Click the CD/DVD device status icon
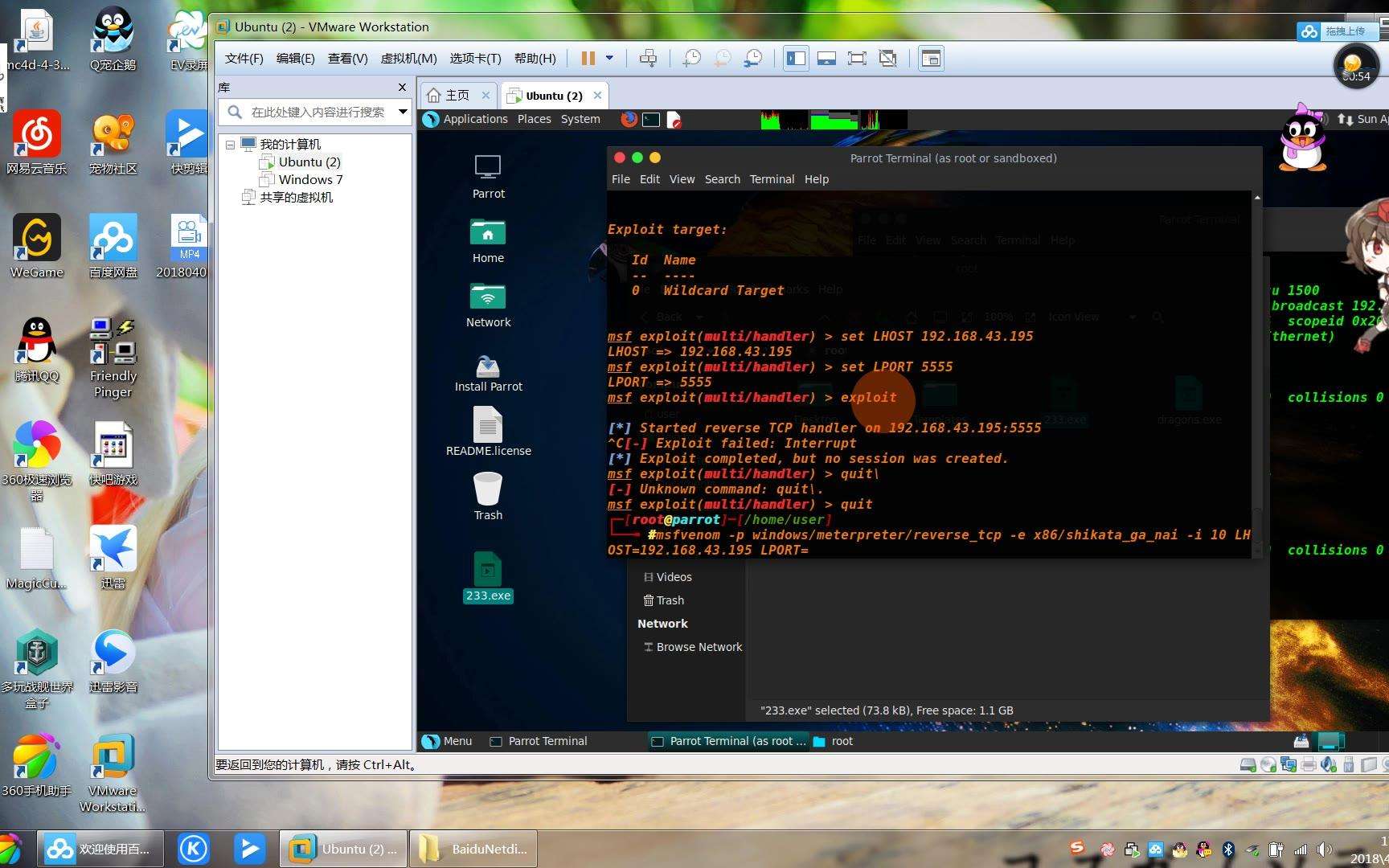This screenshot has width=1389, height=868. point(1268,764)
